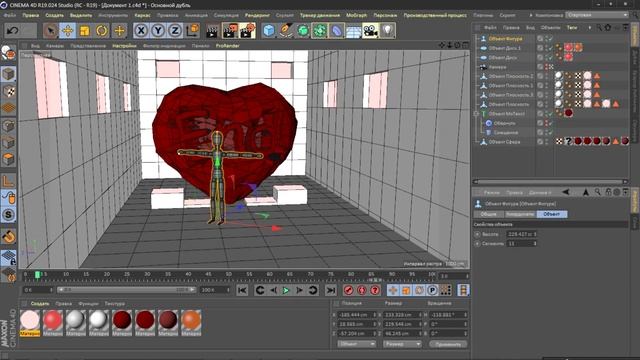This screenshot has width=640, height=360.
Task: Open the Компоновка layout dropdown
Action: coord(597,15)
